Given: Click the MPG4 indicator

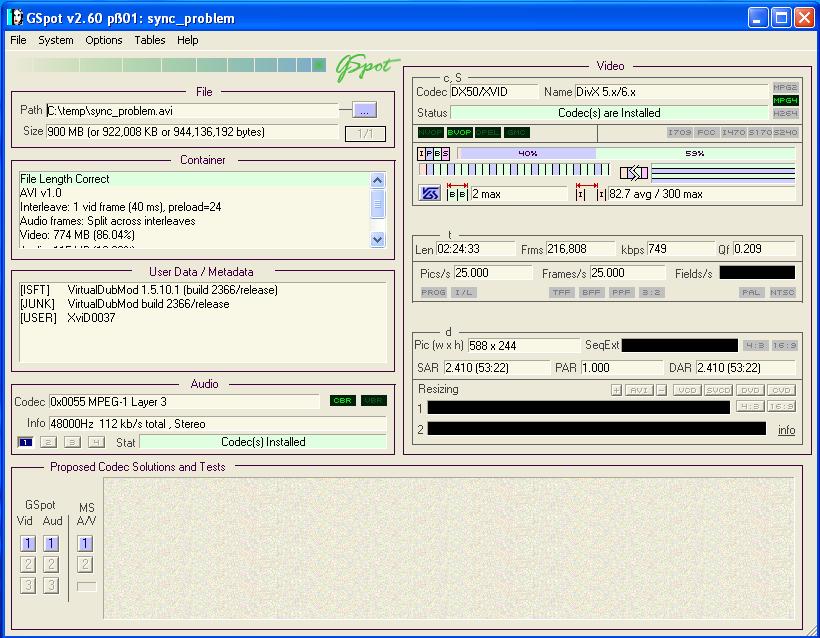Looking at the screenshot, I should pos(785,100).
